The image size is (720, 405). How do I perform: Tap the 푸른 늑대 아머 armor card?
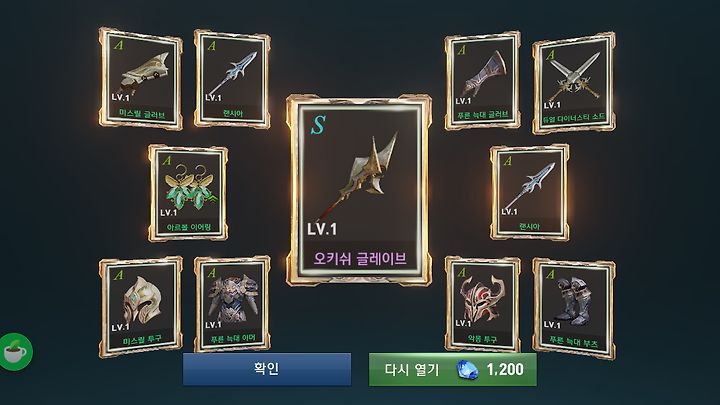[x=232, y=305]
